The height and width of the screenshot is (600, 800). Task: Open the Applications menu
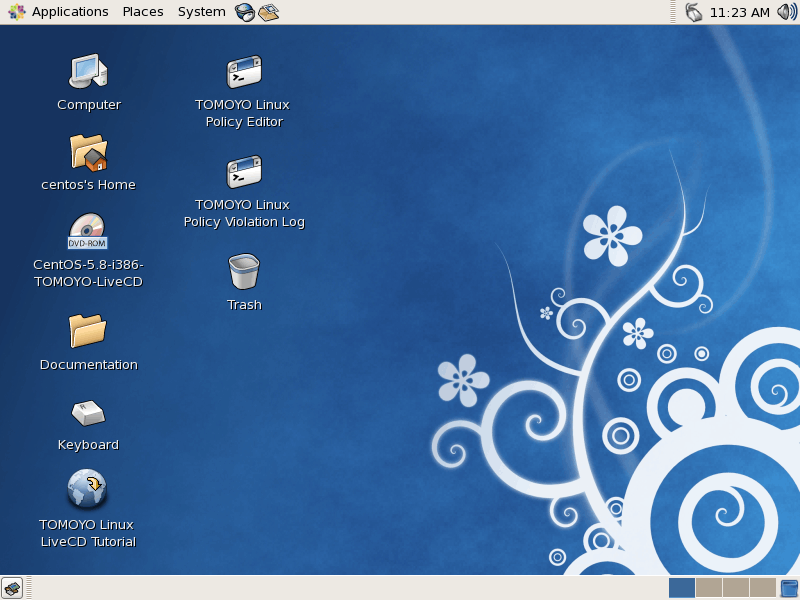[x=70, y=12]
